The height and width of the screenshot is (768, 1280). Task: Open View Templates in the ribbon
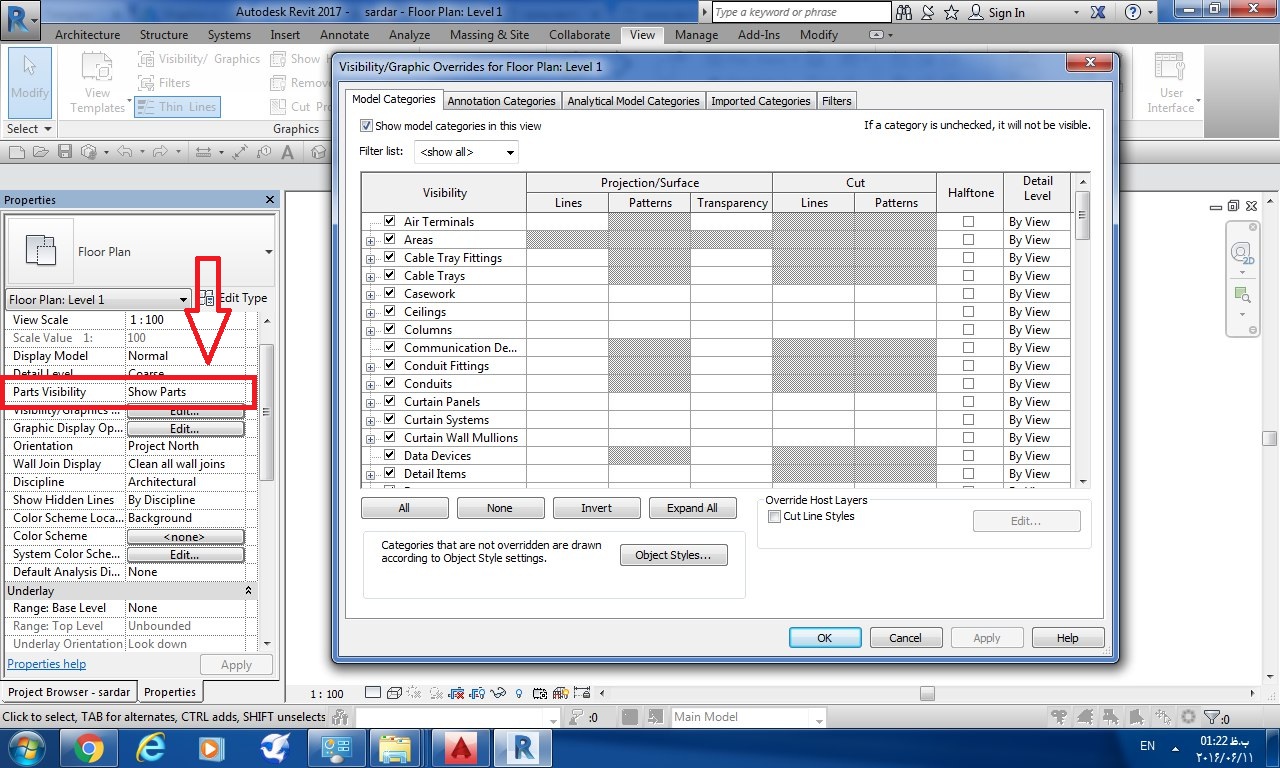pyautogui.click(x=97, y=82)
